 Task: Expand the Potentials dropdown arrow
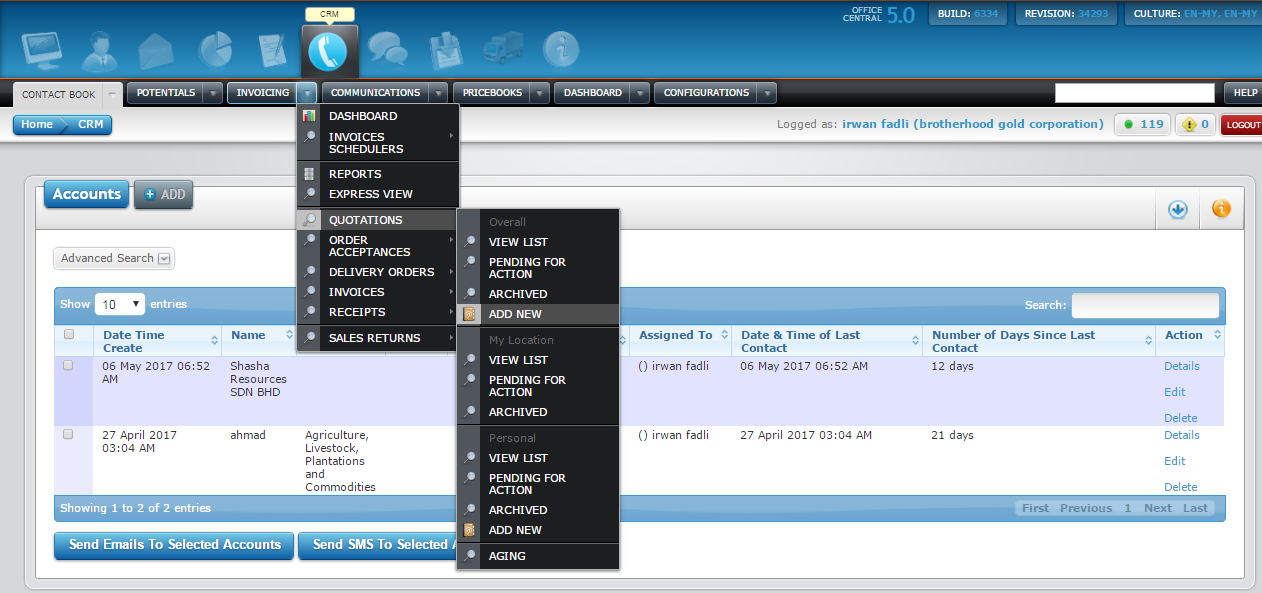click(x=213, y=93)
